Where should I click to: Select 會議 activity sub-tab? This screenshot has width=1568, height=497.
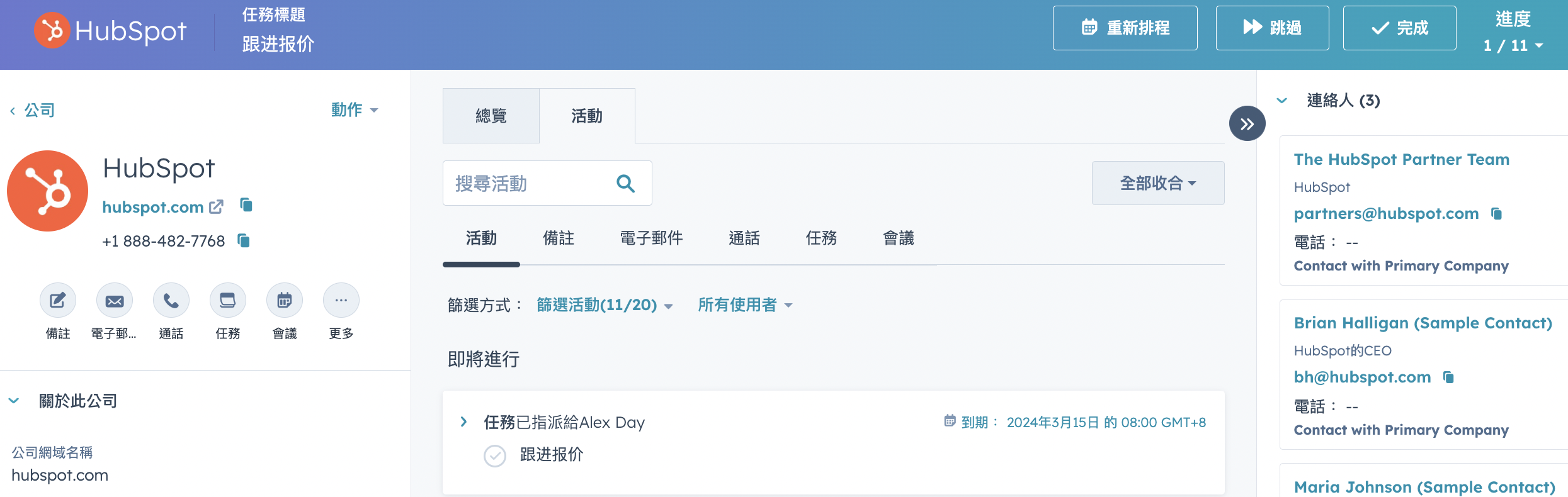[899, 238]
